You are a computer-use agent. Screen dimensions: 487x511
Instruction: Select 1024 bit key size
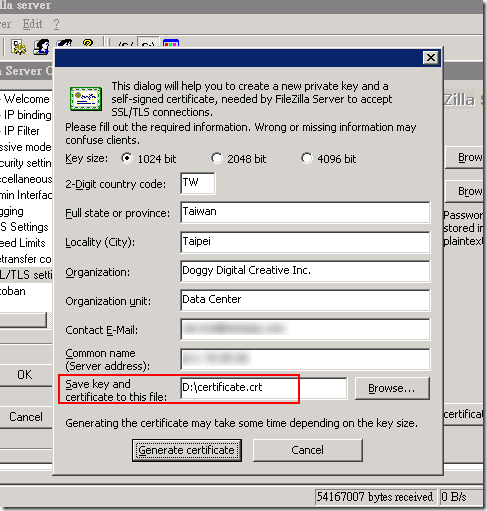pos(127,158)
